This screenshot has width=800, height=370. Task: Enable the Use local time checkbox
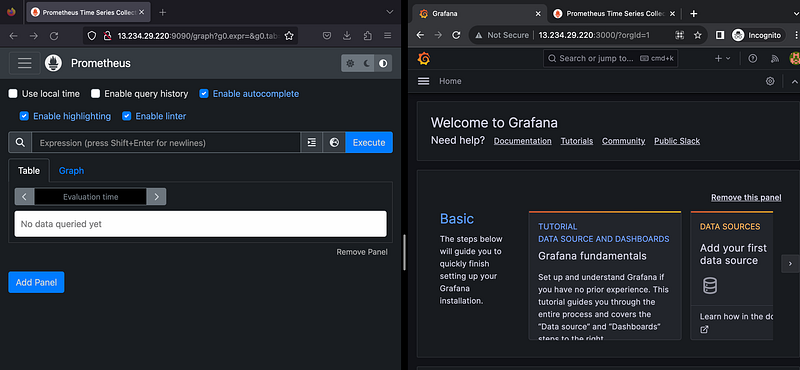[x=13, y=94]
